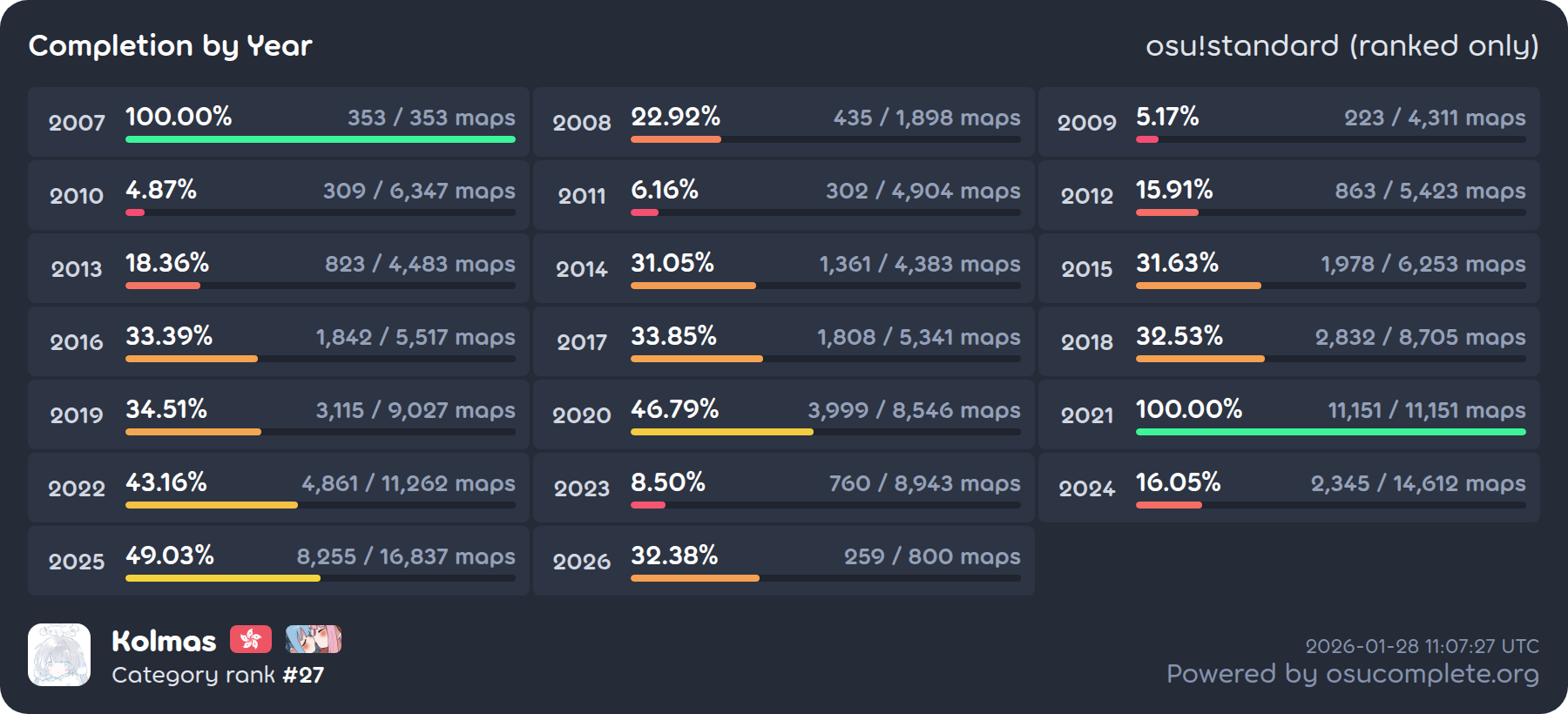Click the 2020 yellow progress bar
Screen dimensions: 1568x714
click(721, 432)
